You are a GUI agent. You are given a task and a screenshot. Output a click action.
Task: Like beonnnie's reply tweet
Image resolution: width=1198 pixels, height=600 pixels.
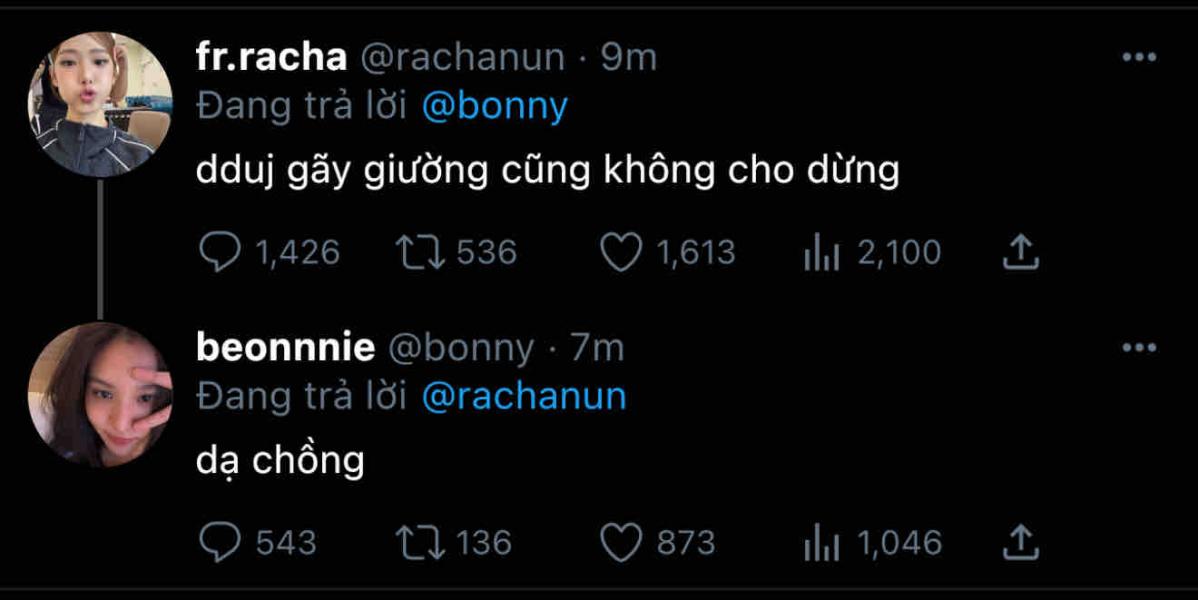pyautogui.click(x=620, y=543)
